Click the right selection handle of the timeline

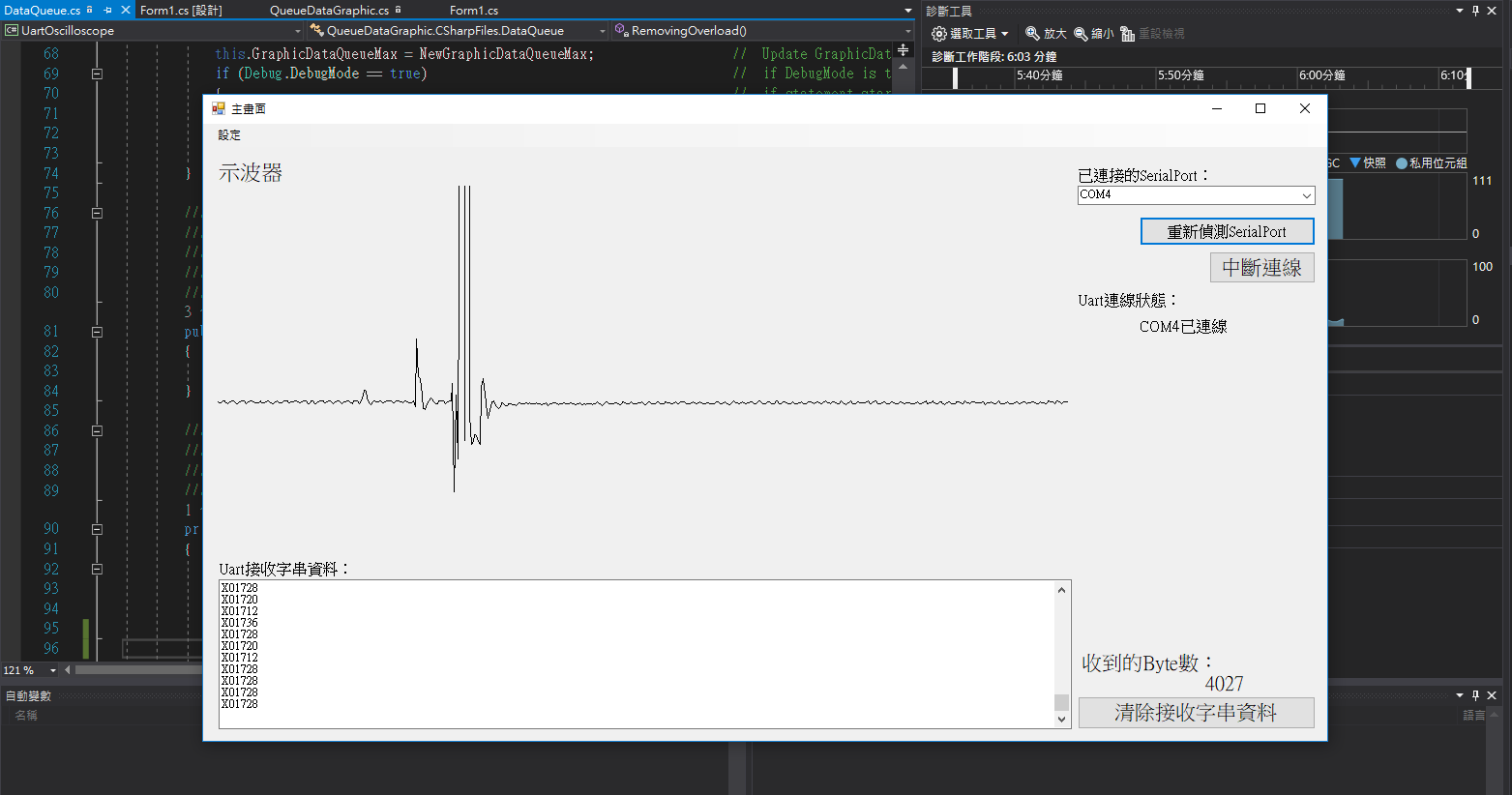tap(1468, 78)
